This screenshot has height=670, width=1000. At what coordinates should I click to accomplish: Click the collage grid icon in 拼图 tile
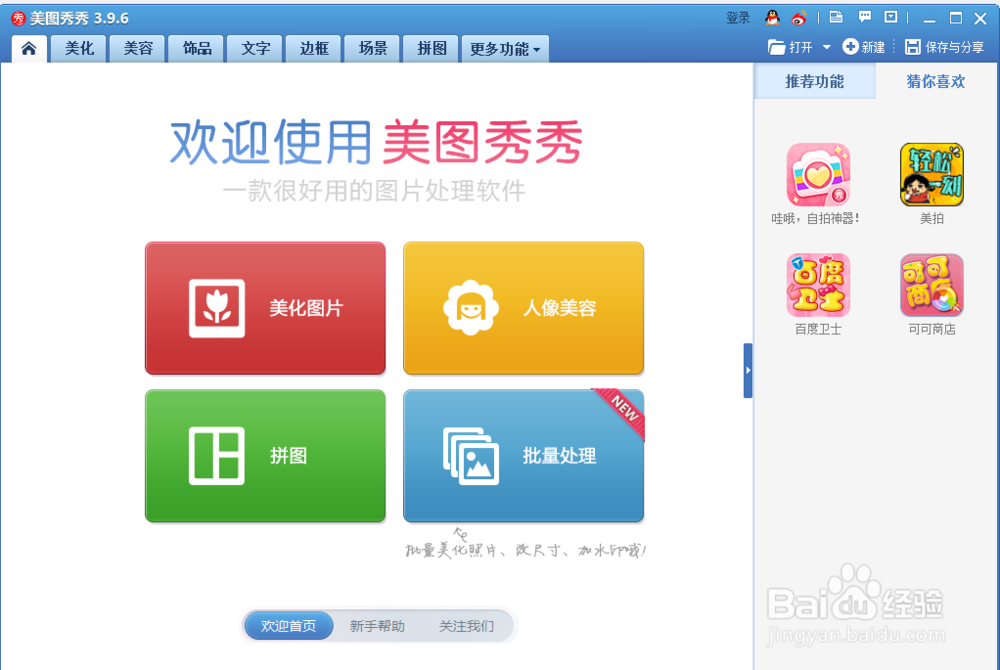point(217,456)
